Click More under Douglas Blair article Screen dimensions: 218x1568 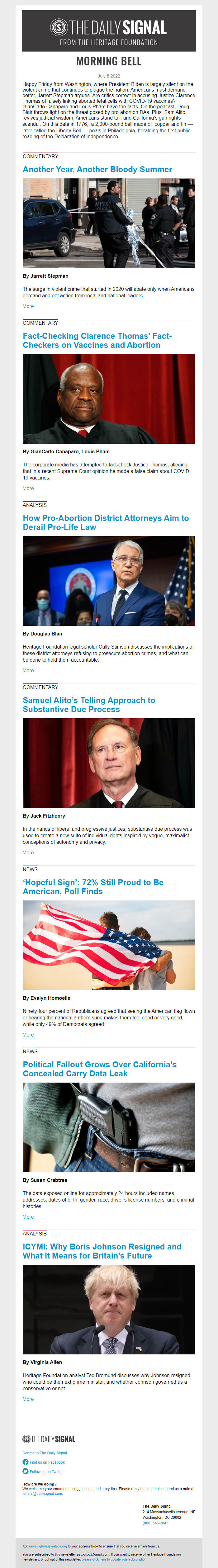pyautogui.click(x=28, y=670)
